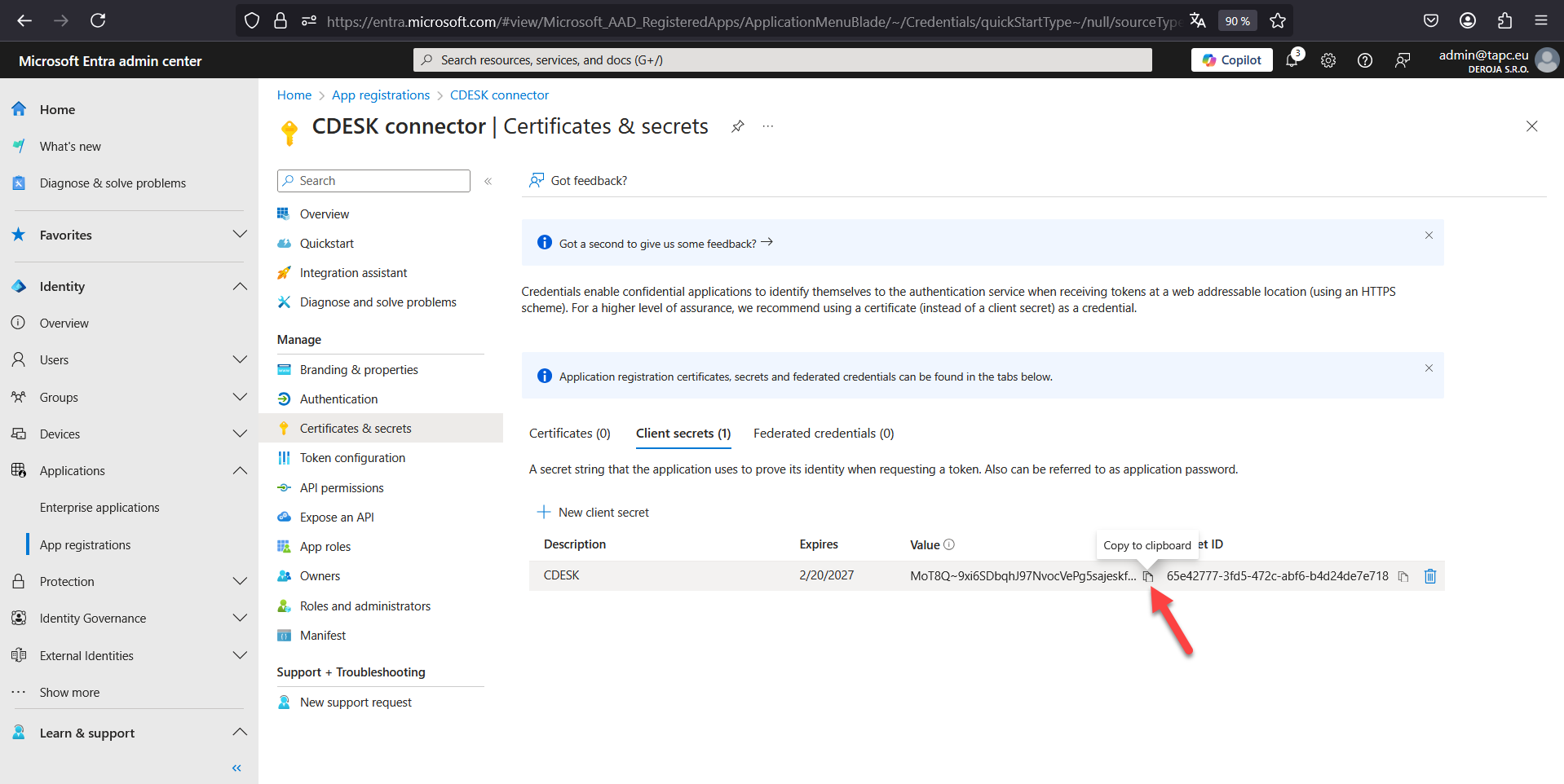Open the more options ellipsis beside title
Image resolution: width=1564 pixels, height=784 pixels.
pyautogui.click(x=768, y=126)
